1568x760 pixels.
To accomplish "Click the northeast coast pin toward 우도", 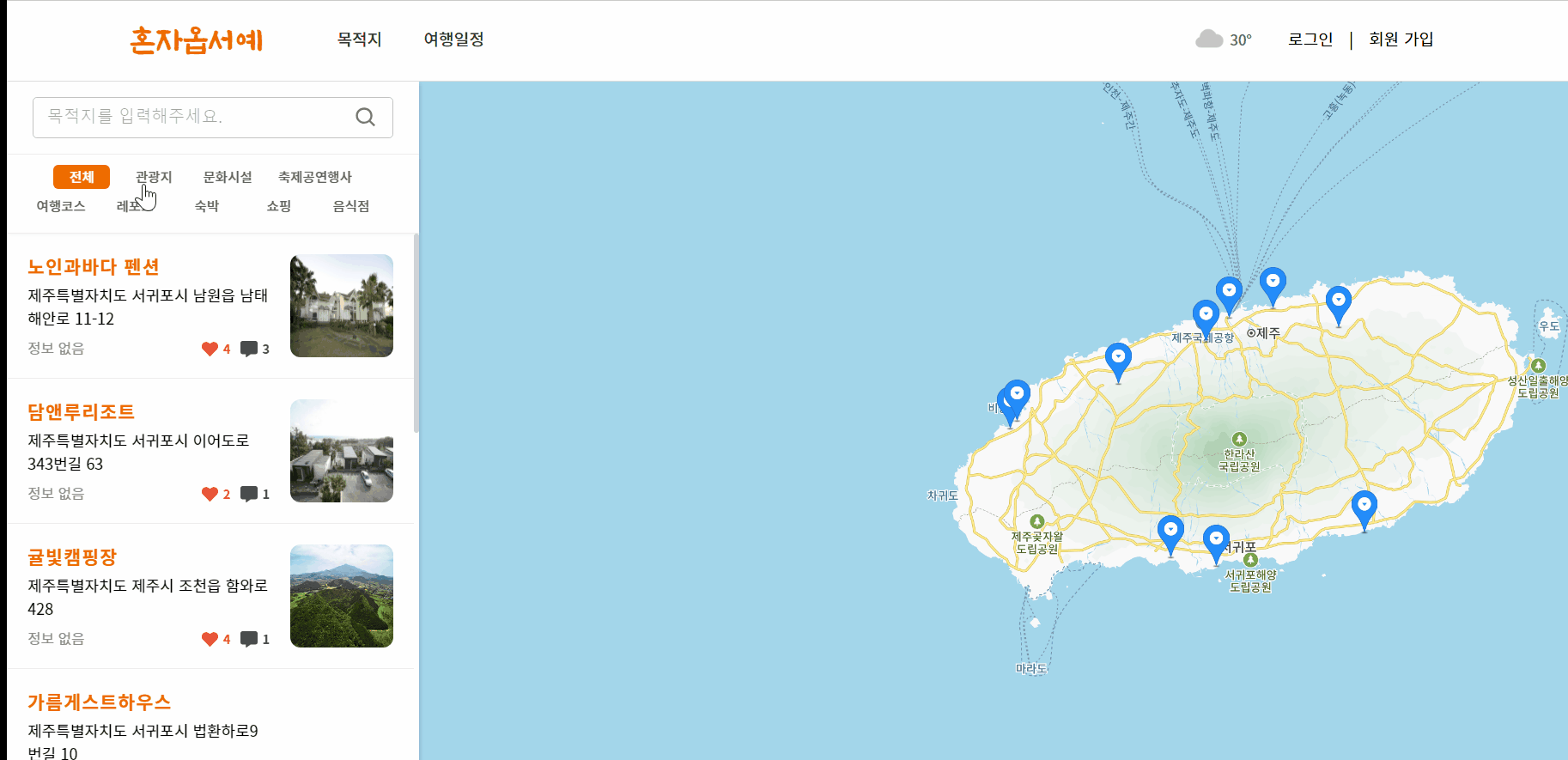I will (x=1338, y=306).
